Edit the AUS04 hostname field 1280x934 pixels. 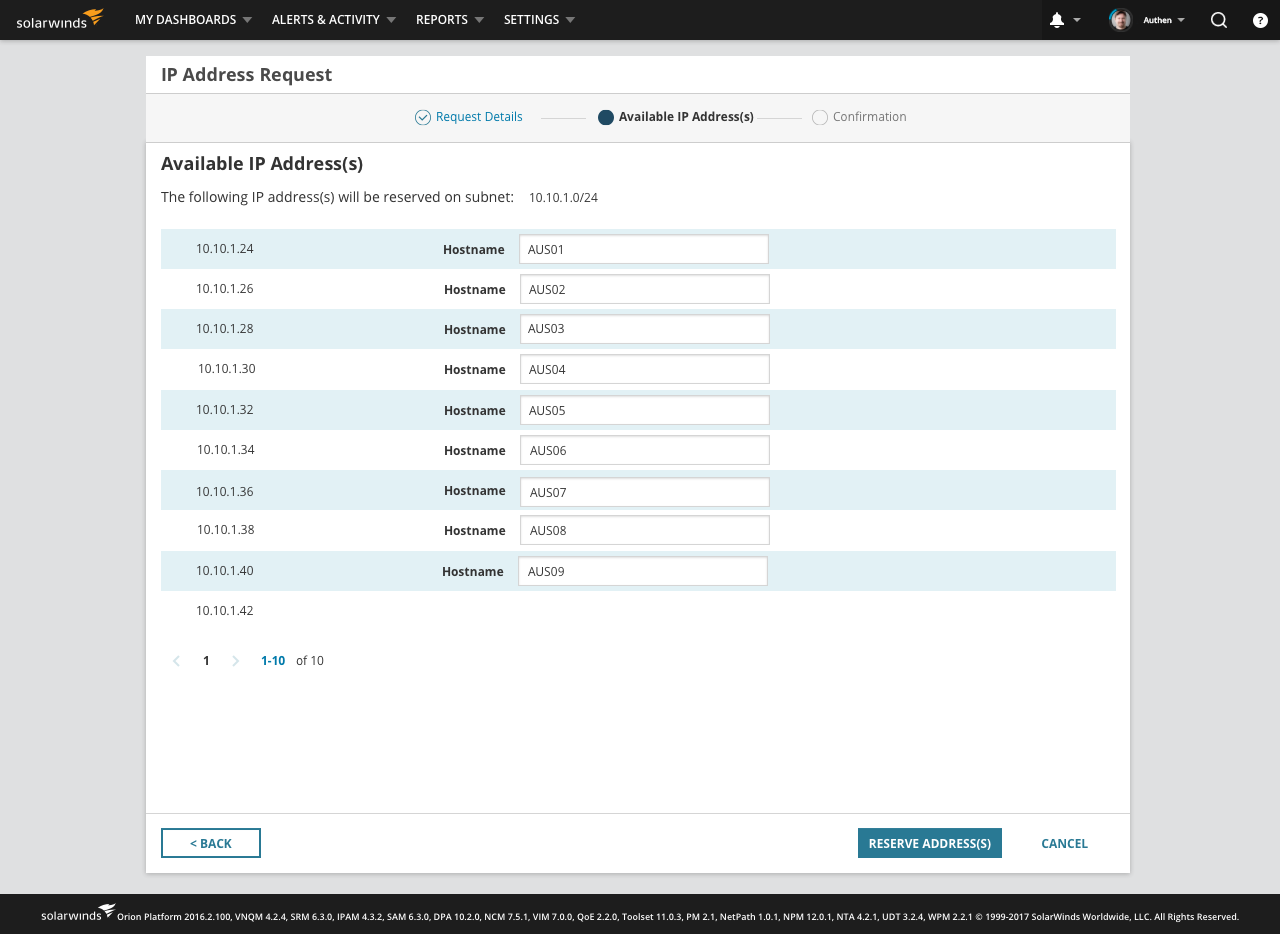pyautogui.click(x=645, y=369)
